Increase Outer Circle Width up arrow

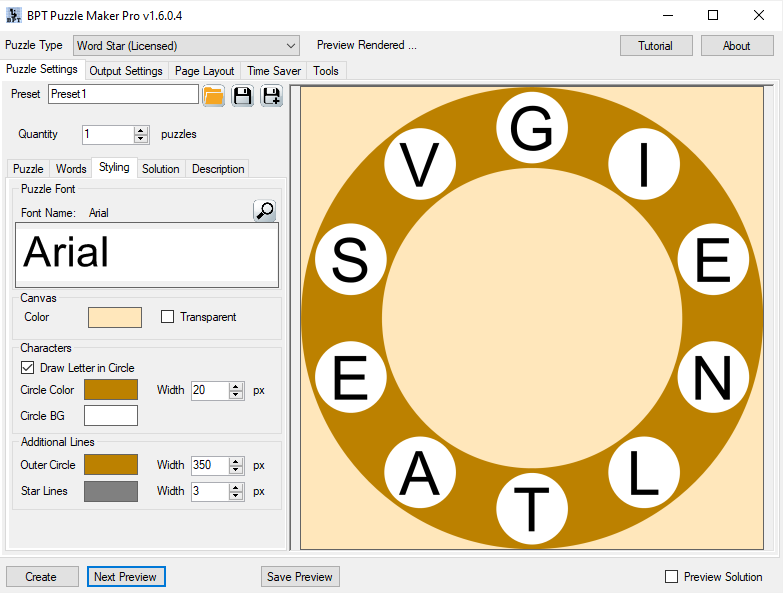(236, 461)
